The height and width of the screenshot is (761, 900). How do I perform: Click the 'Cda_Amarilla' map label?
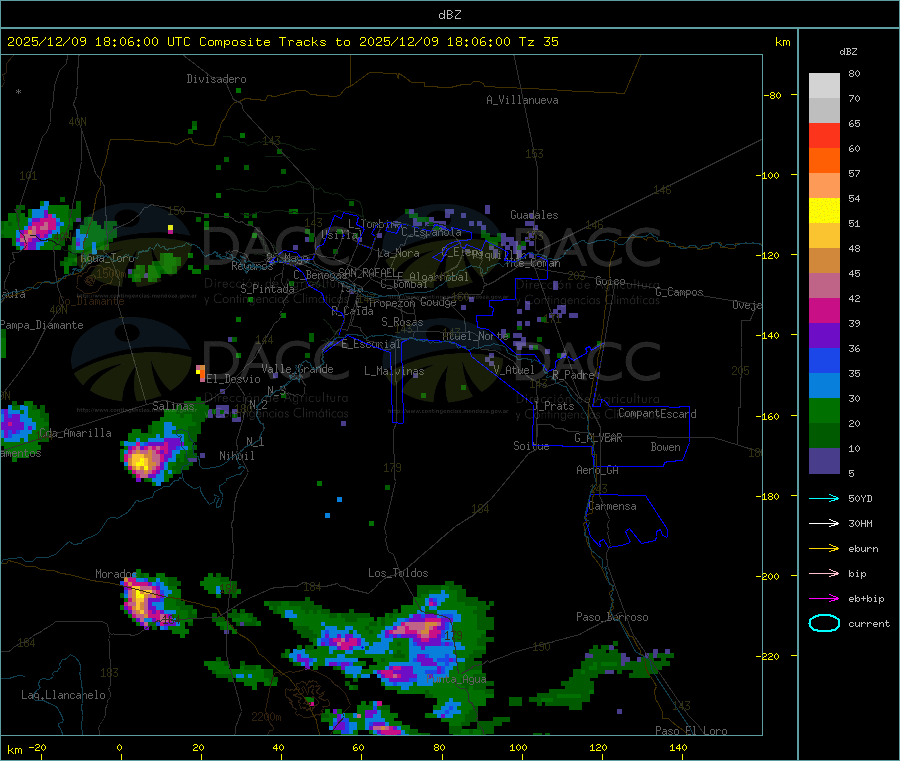[x=75, y=433]
